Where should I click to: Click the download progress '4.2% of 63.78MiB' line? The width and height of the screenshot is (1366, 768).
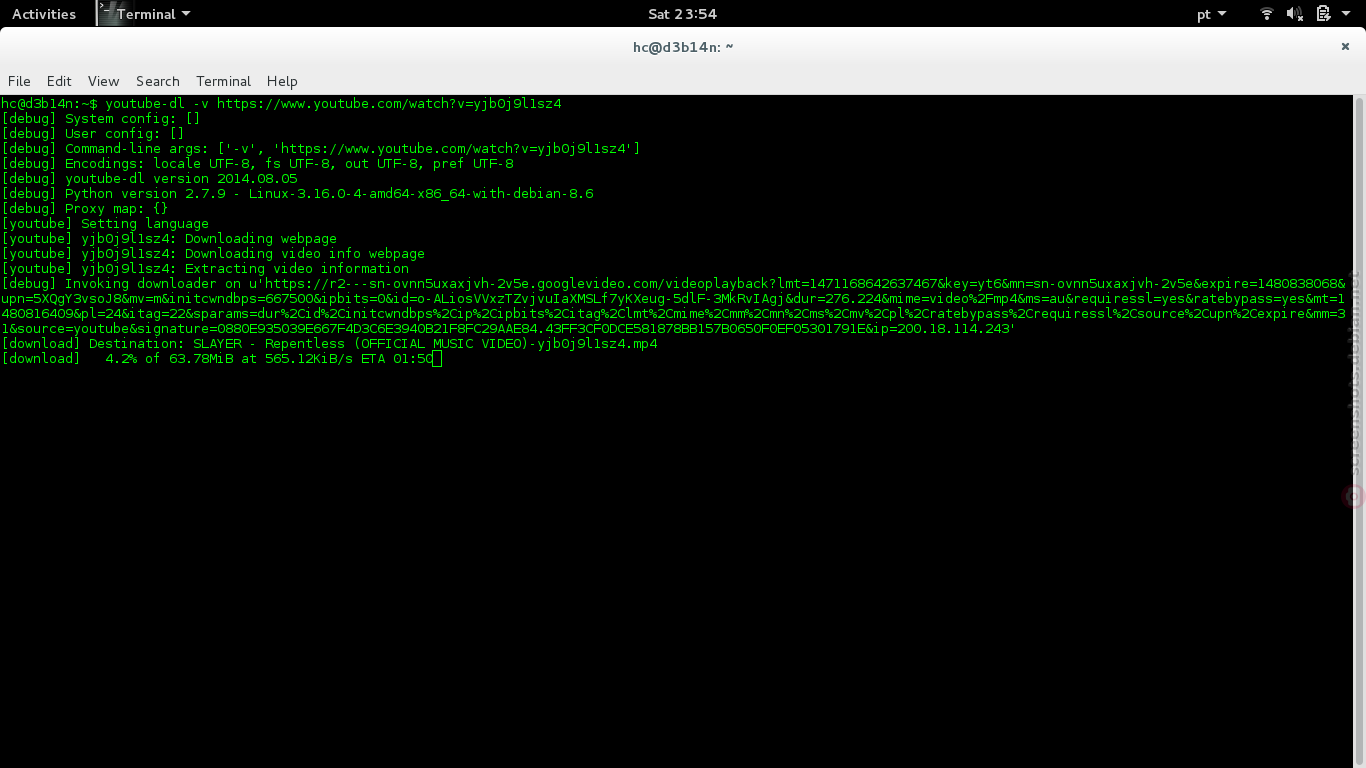tap(217, 358)
